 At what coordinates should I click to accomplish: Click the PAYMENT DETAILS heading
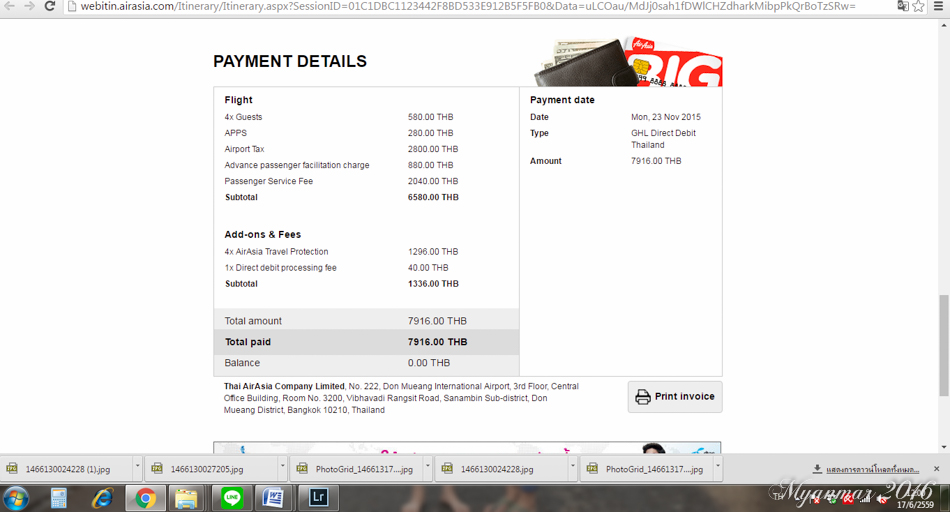(290, 61)
